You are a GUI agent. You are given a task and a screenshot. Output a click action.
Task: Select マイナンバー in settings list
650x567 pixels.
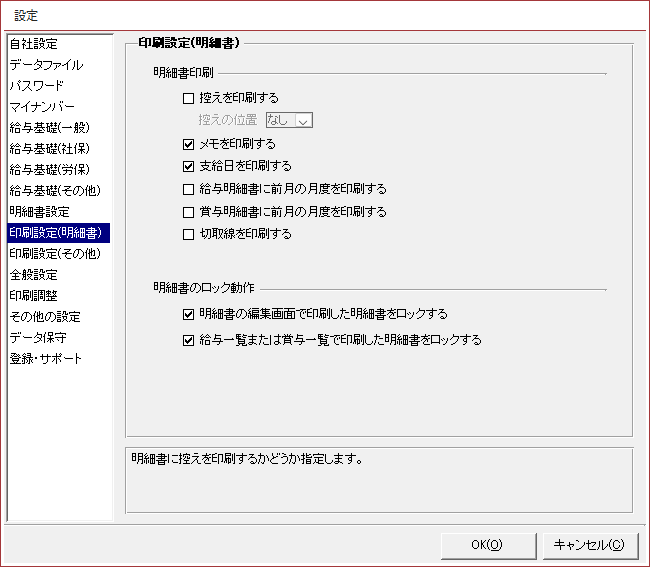[42, 107]
